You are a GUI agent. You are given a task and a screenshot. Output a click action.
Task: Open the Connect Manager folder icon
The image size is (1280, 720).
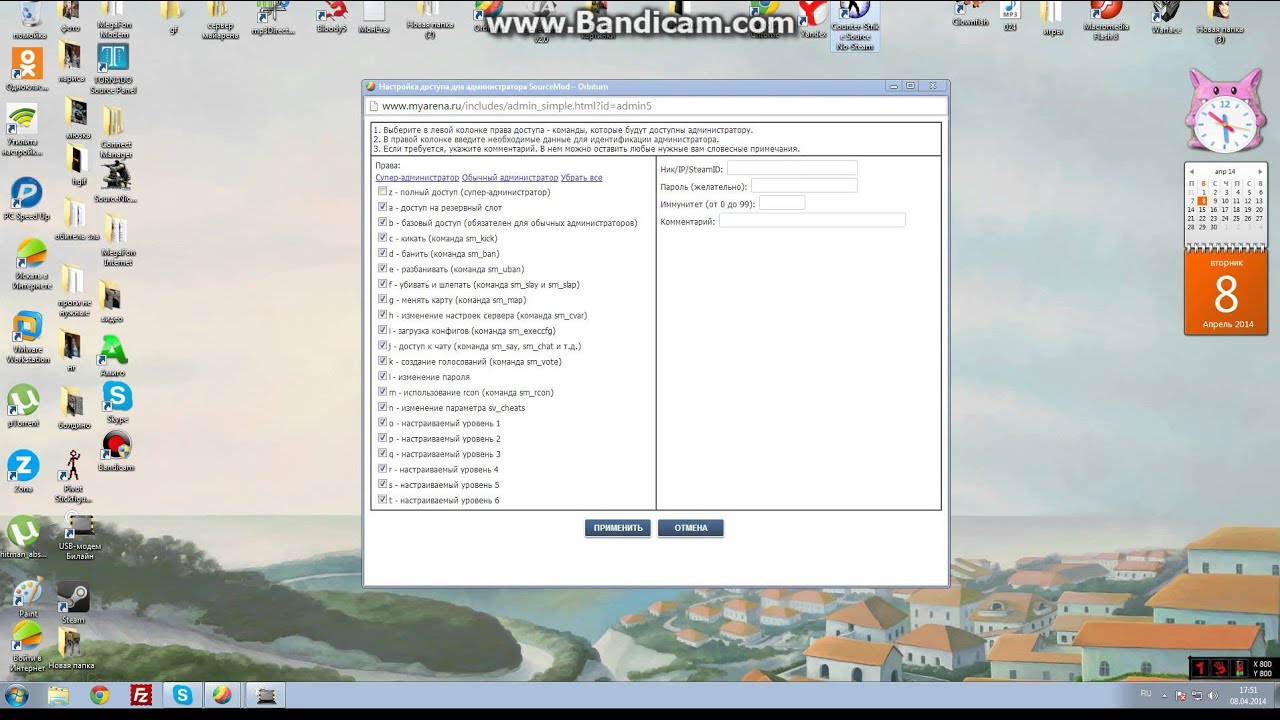coord(115,132)
